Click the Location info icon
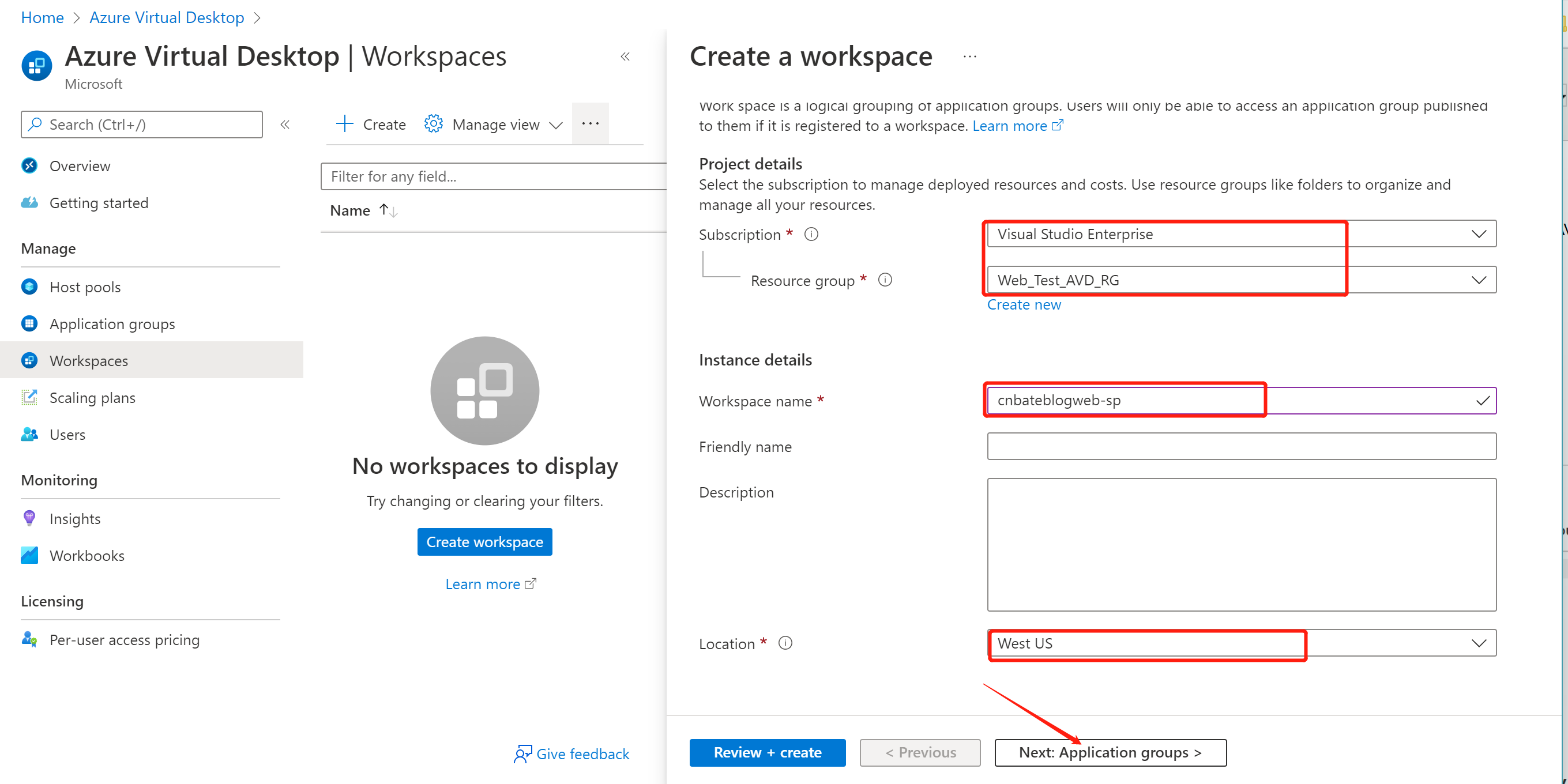The width and height of the screenshot is (1568, 784). click(x=785, y=643)
